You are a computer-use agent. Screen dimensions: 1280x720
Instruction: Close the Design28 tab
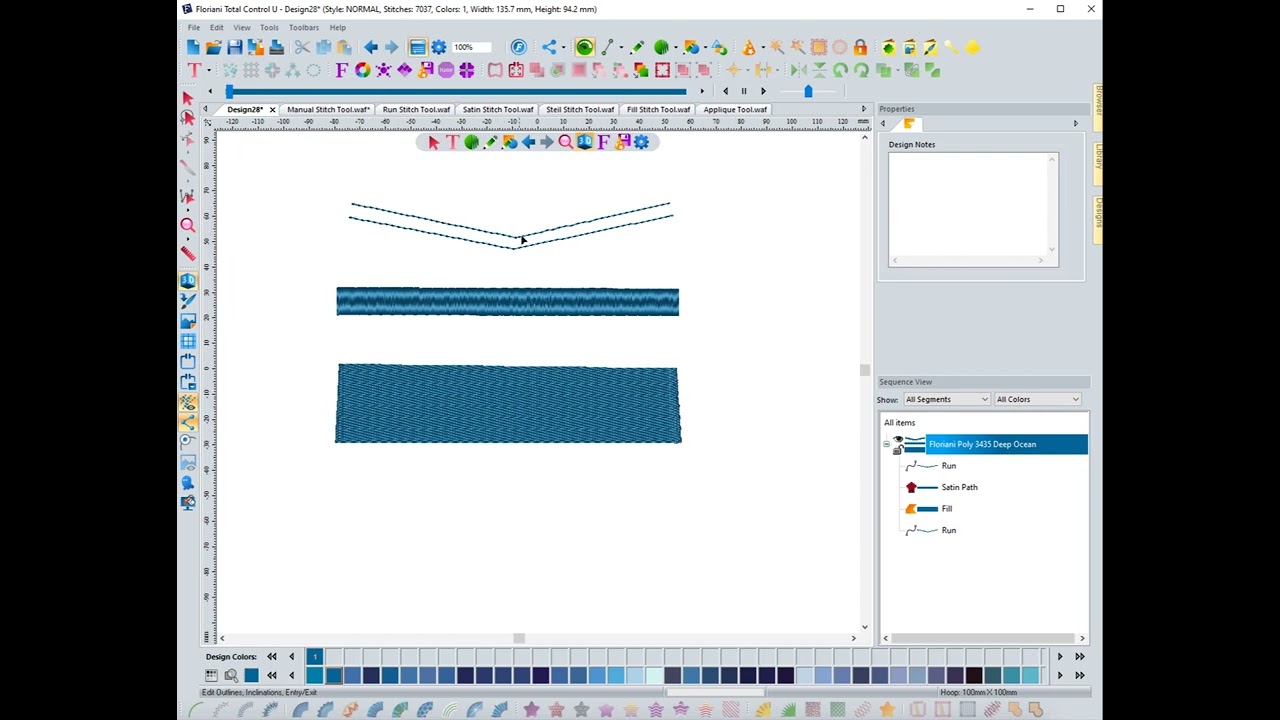(272, 110)
